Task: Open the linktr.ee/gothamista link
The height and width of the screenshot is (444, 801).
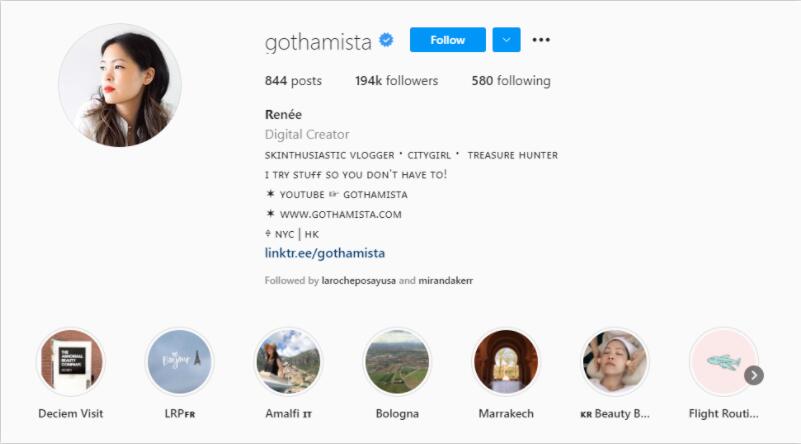Action: (x=325, y=253)
